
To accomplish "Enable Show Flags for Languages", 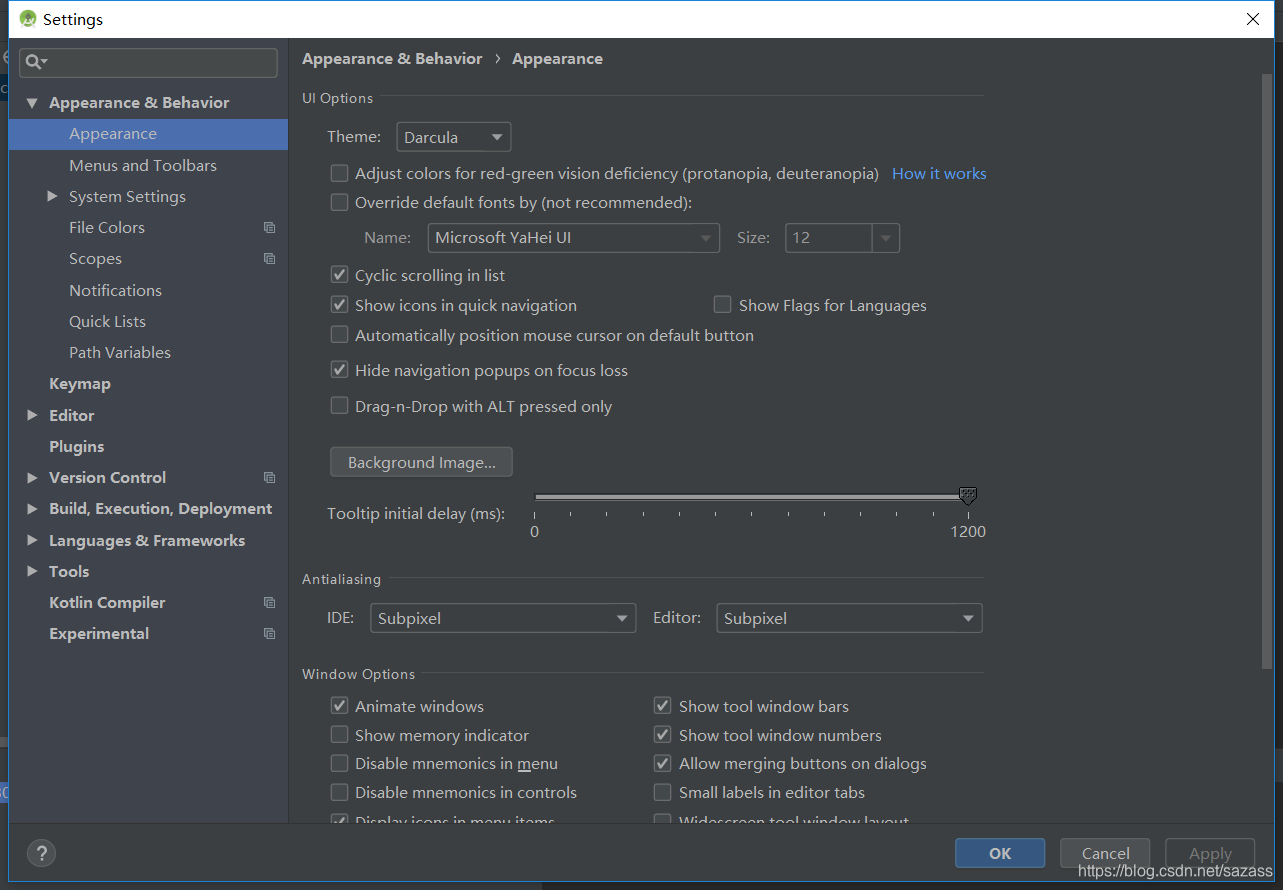I will point(722,305).
